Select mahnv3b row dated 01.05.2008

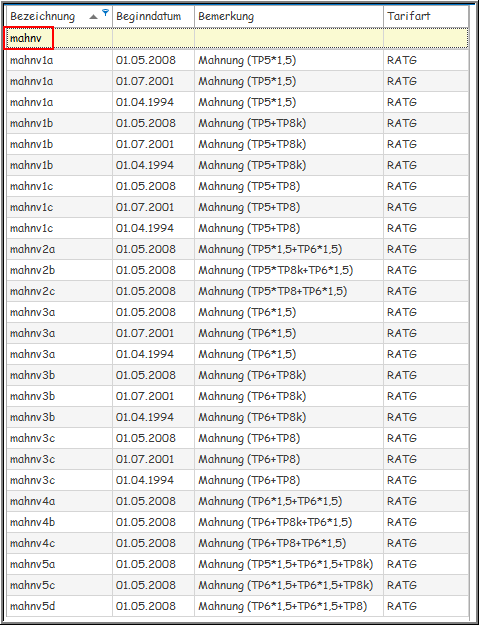click(238, 375)
